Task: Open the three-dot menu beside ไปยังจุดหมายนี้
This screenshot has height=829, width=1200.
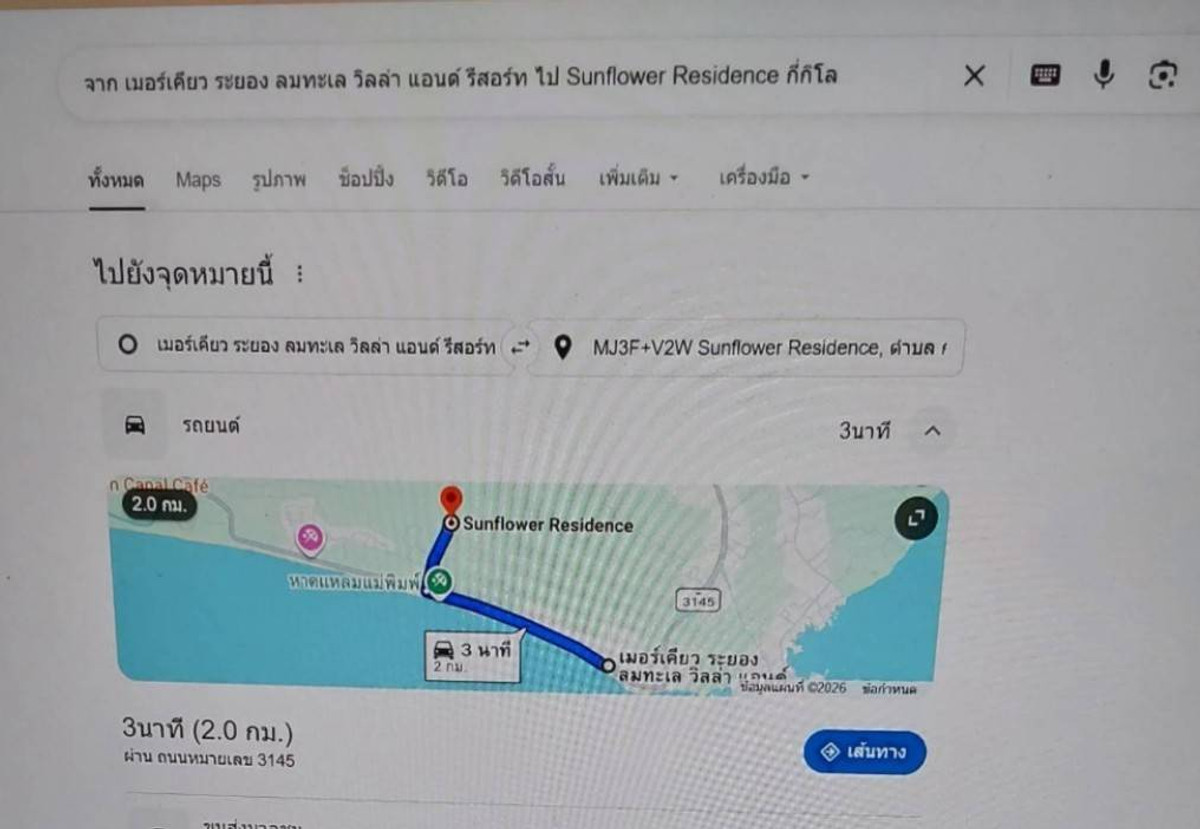Action: coord(299,274)
